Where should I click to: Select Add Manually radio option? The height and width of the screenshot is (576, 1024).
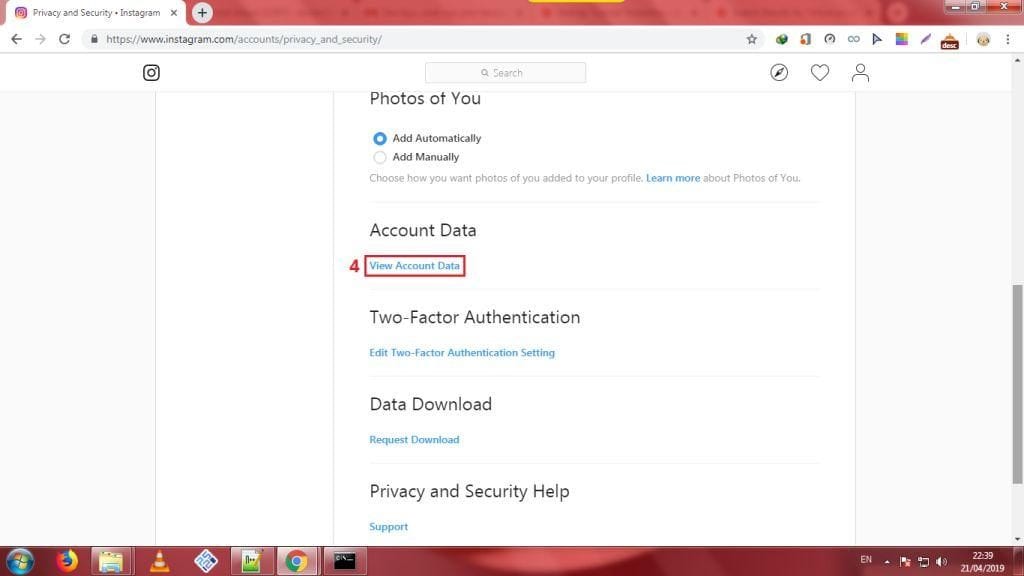(x=380, y=157)
